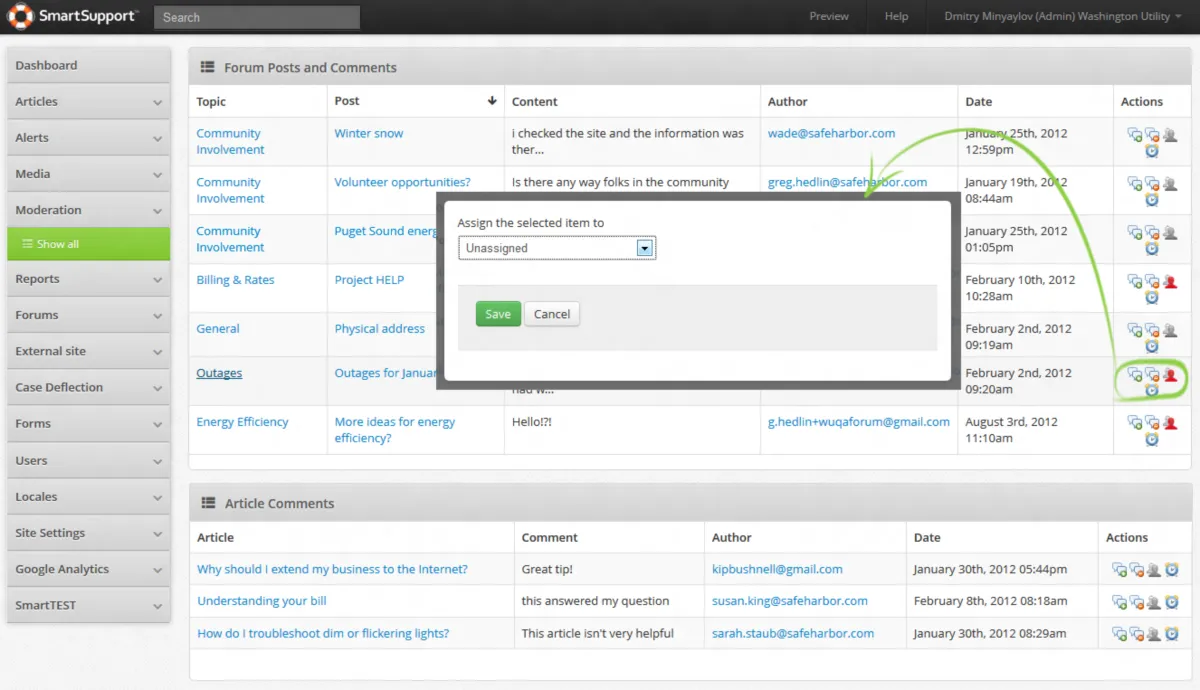Viewport: 1200px width, 690px height.
Task: Click the alarm clock icon in Outages row
Action: click(1152, 391)
